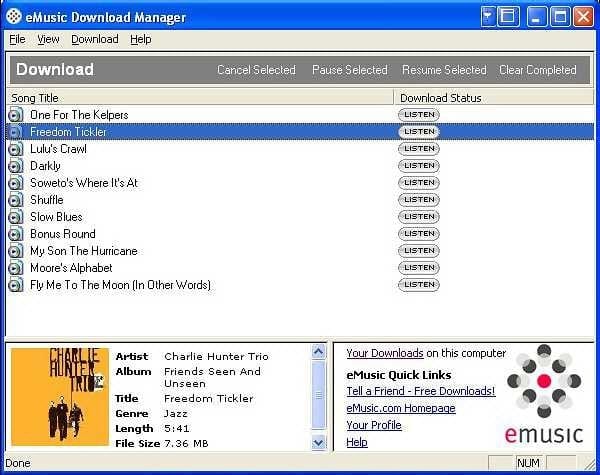Click the NUM indicator in status bar

[528, 463]
